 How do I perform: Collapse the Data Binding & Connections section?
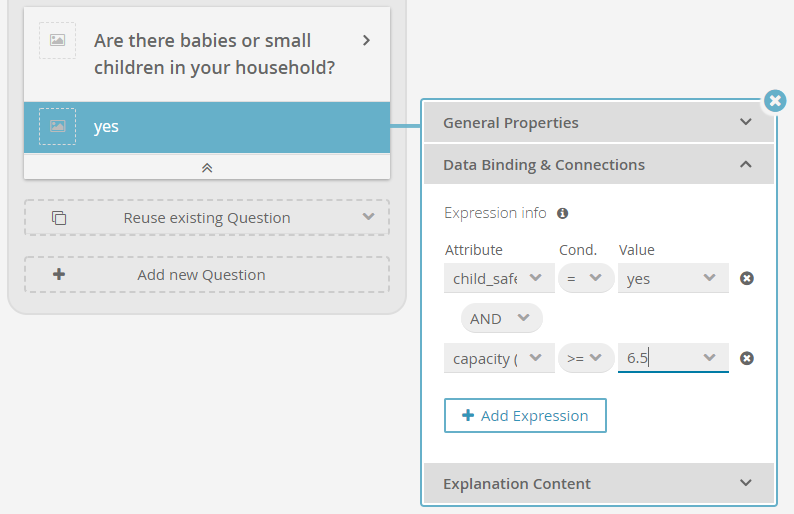[x=599, y=165]
